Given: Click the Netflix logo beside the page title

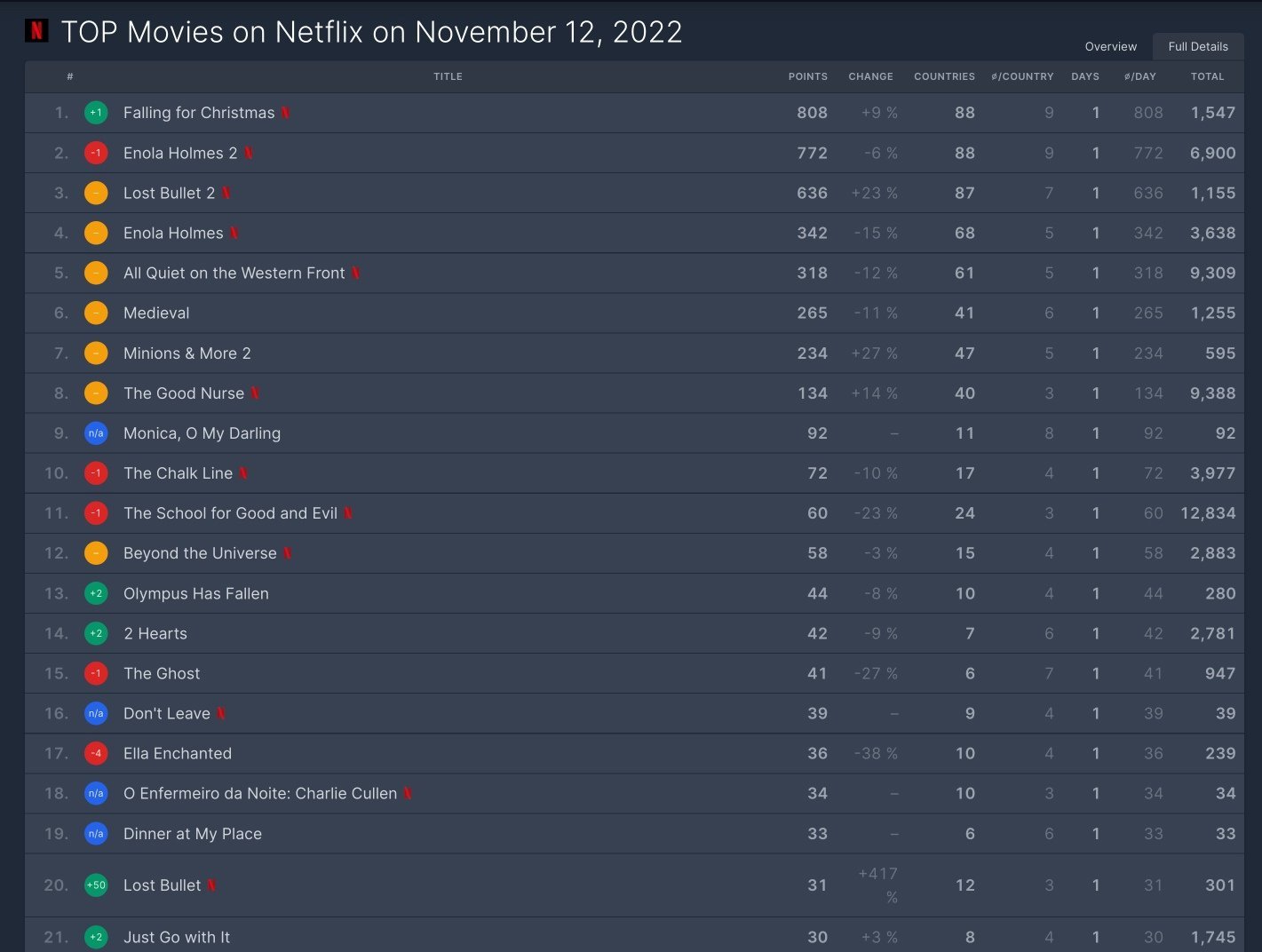Looking at the screenshot, I should [36, 31].
